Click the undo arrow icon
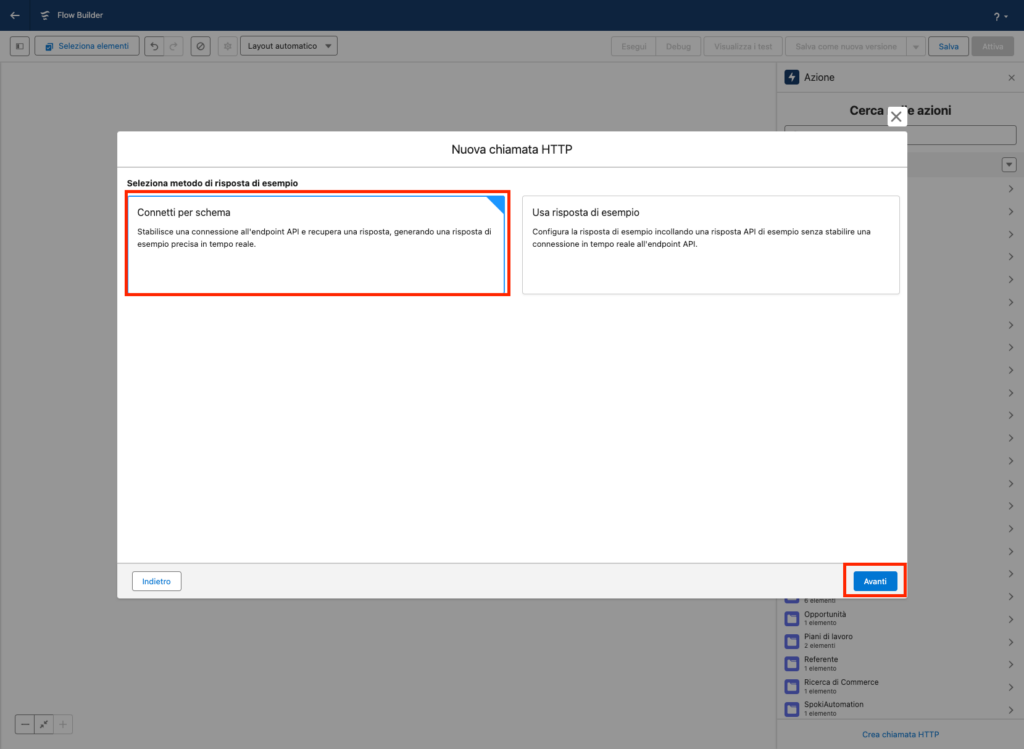The width and height of the screenshot is (1024, 749). [x=154, y=46]
